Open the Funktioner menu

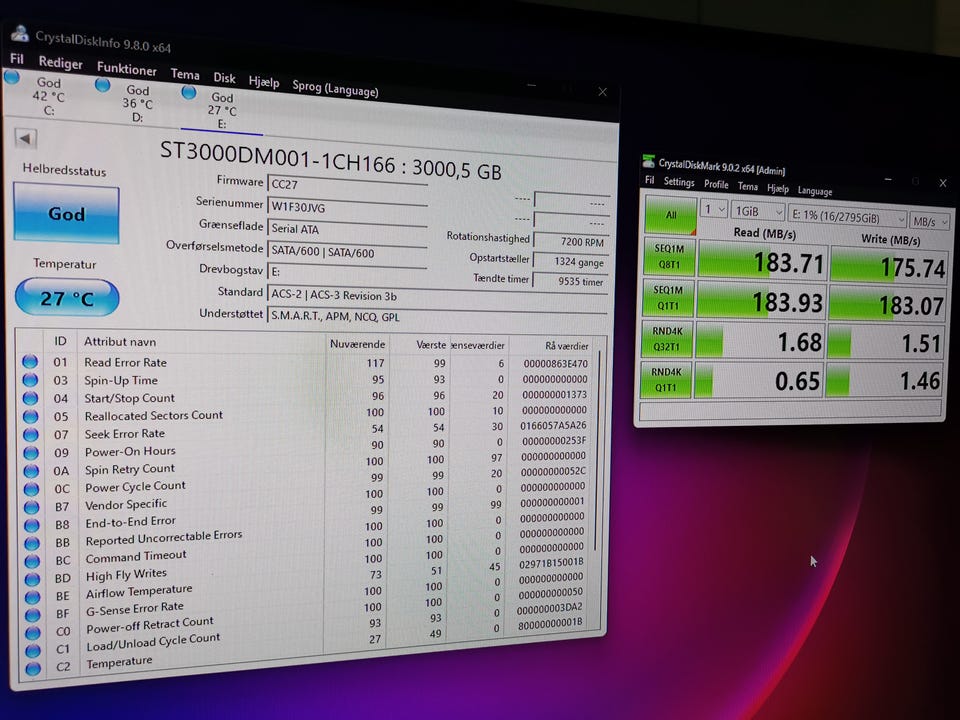pyautogui.click(x=127, y=68)
